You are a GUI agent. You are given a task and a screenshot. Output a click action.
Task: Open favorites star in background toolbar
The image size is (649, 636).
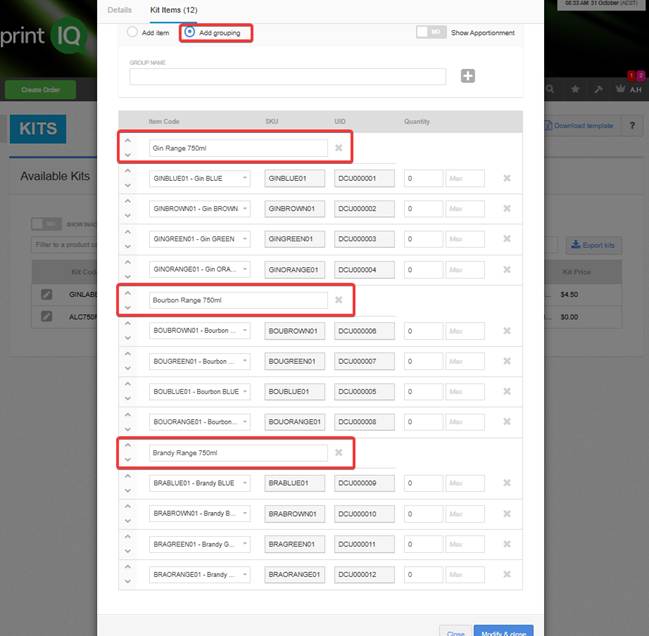tap(575, 89)
